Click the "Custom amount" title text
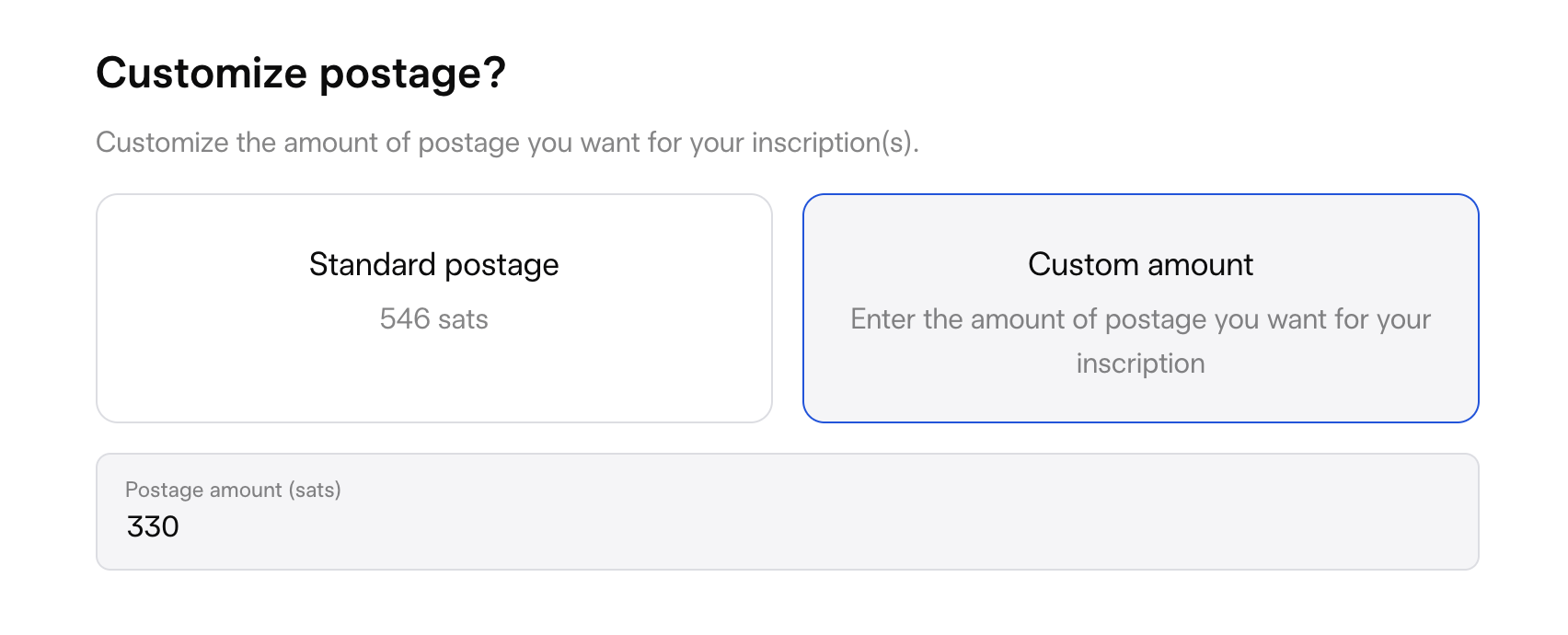1568x635 pixels. point(1140,265)
